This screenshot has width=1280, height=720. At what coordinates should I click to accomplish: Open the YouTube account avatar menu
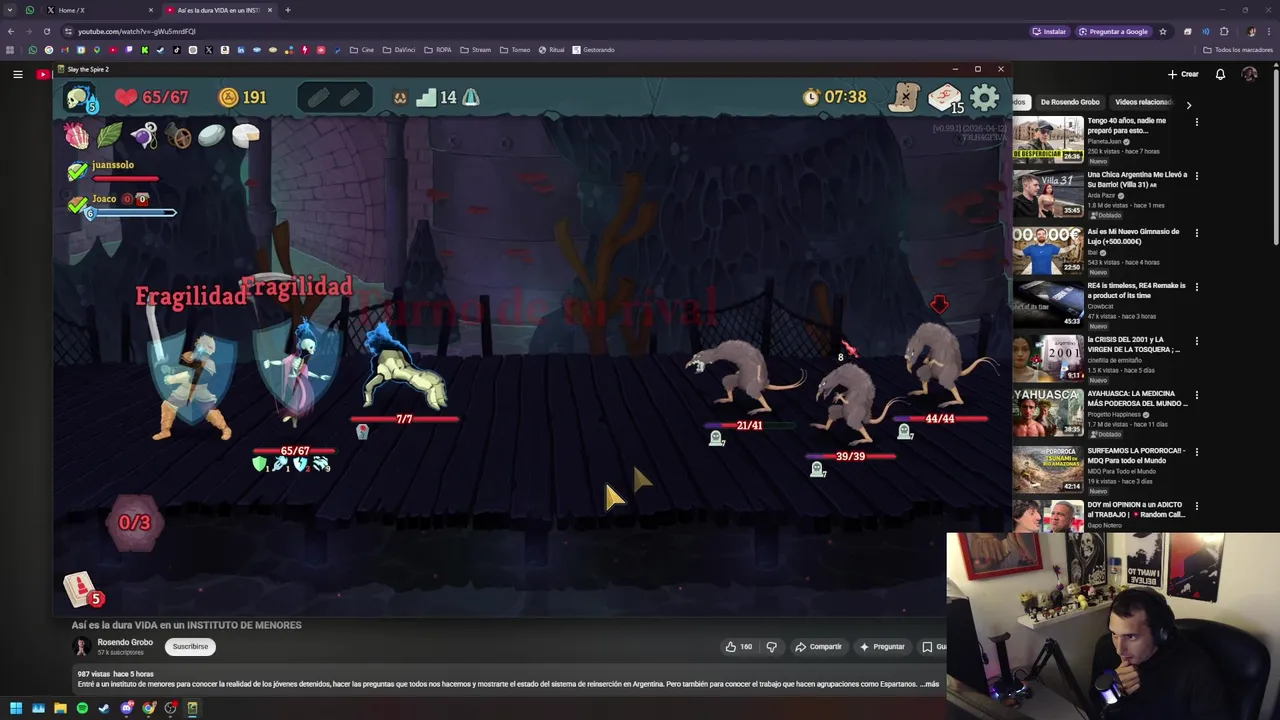pos(1249,74)
